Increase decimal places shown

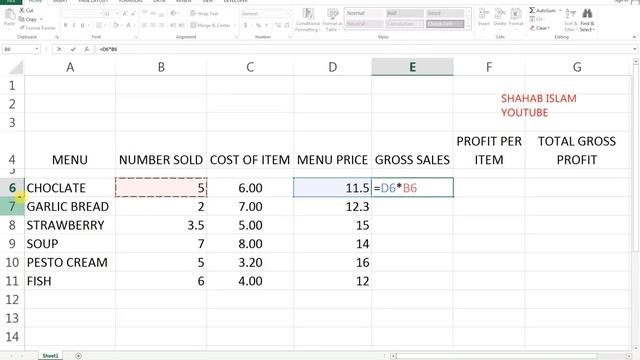click(x=278, y=25)
